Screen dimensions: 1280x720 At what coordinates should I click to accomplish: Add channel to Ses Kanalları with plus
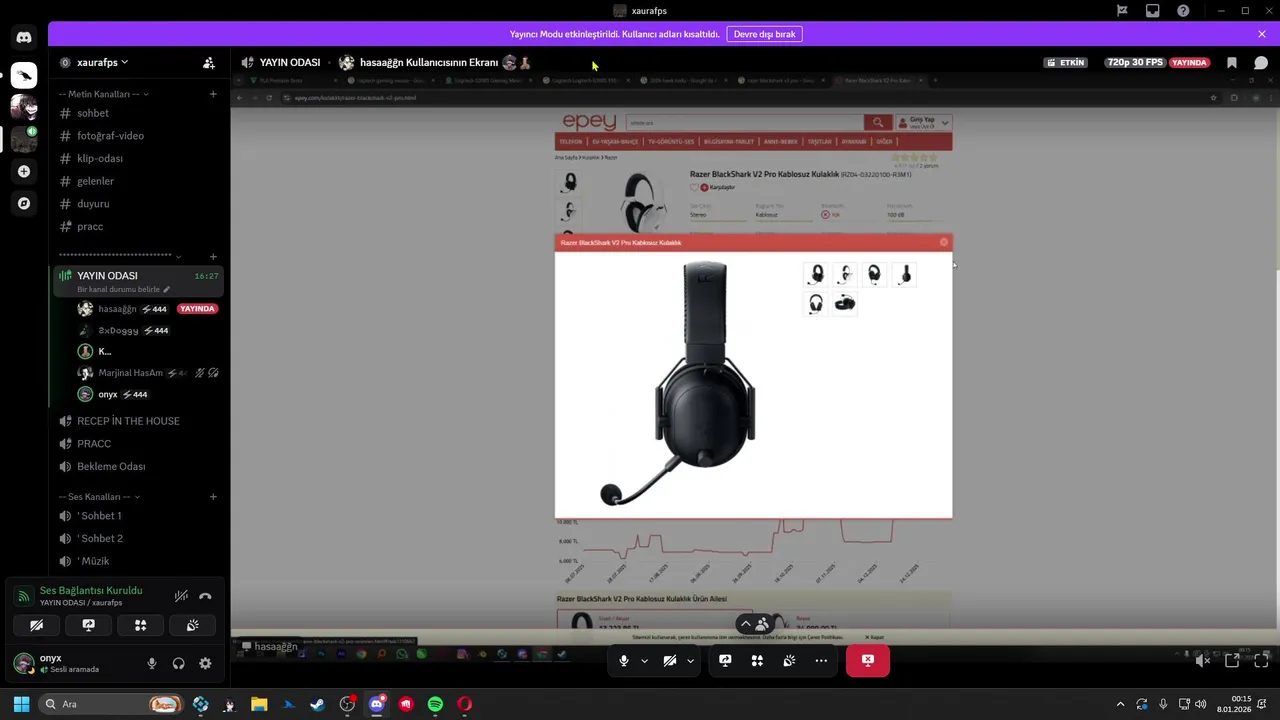(x=213, y=497)
